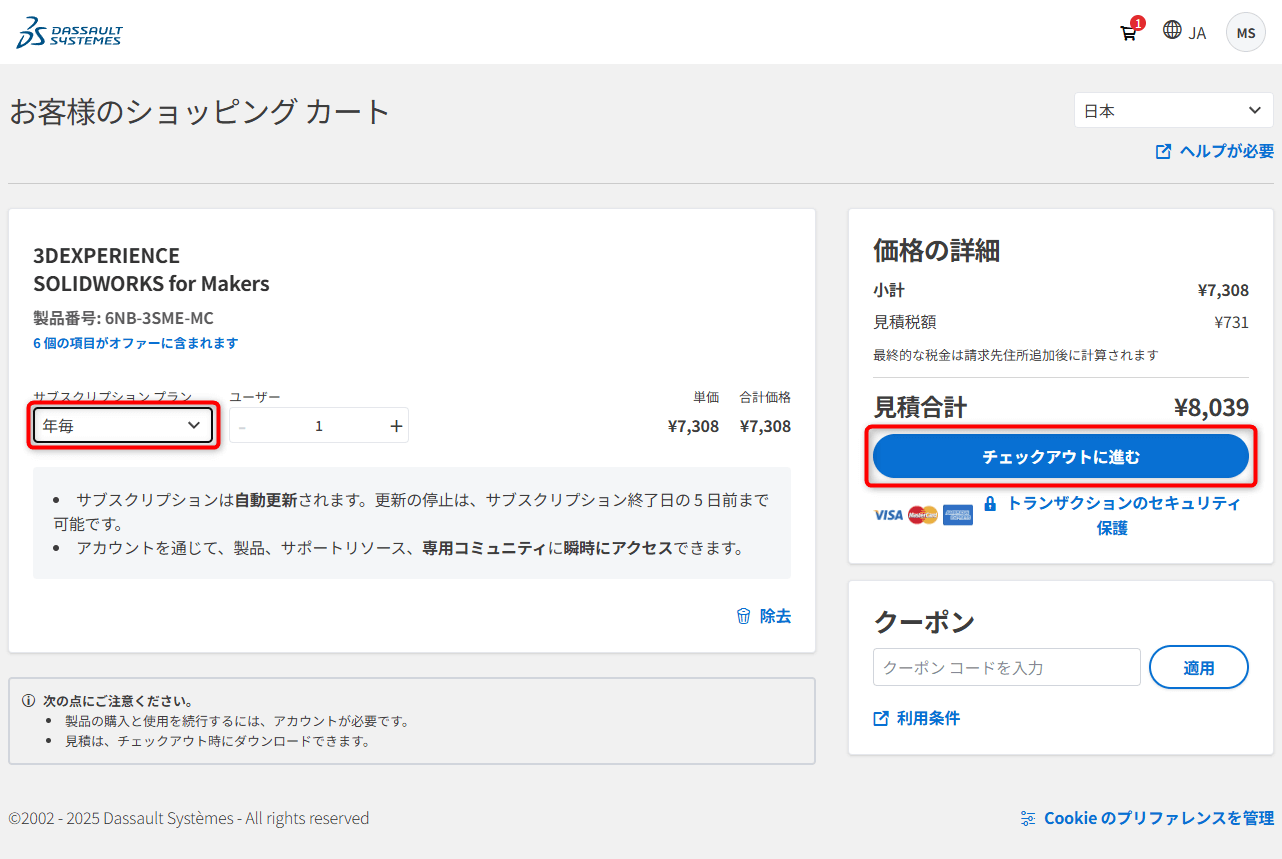Click the Cookie preferences sliders icon
This screenshot has width=1282, height=859.
coord(1028,818)
